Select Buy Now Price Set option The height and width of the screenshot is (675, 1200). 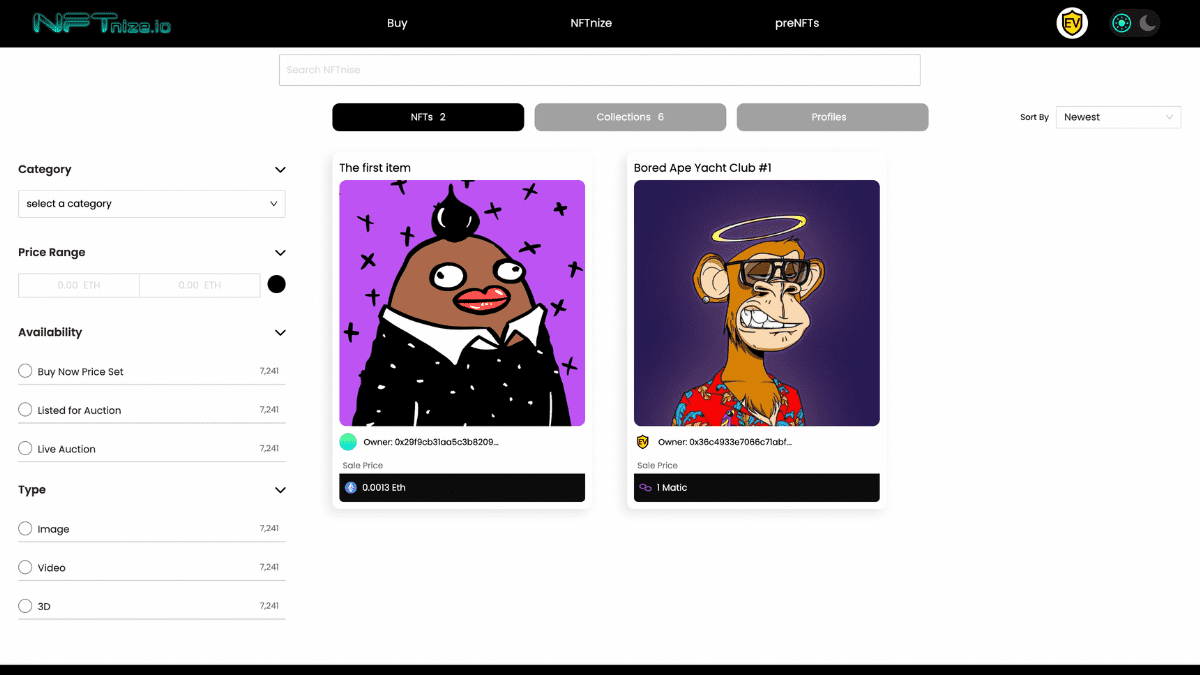[x=152, y=371]
